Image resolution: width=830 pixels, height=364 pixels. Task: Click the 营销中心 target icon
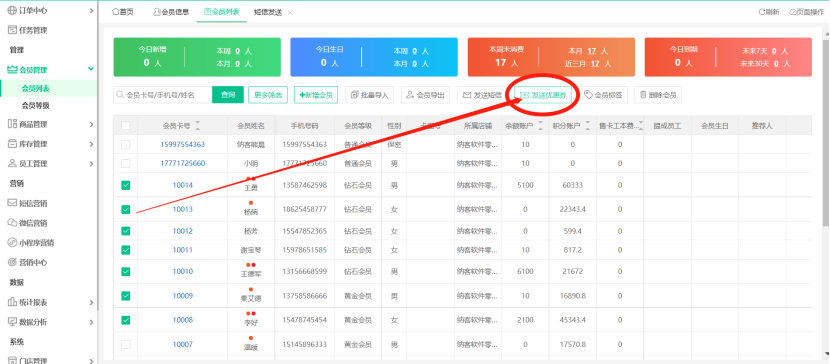[x=12, y=262]
